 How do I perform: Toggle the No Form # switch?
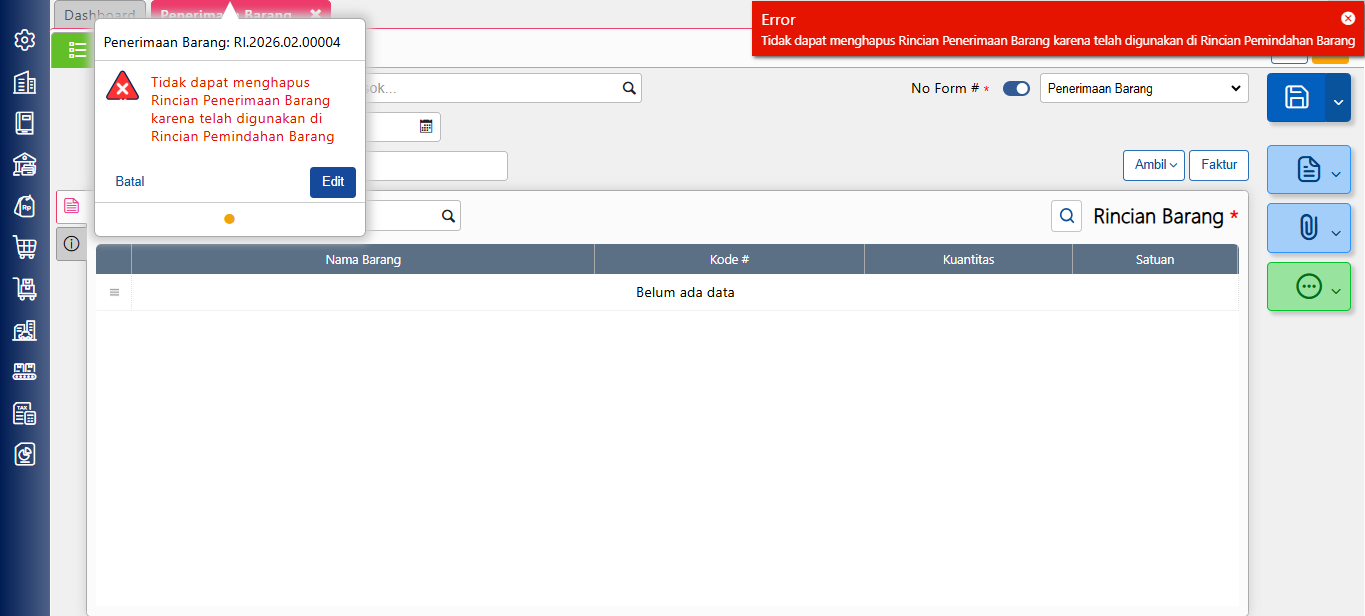1016,88
